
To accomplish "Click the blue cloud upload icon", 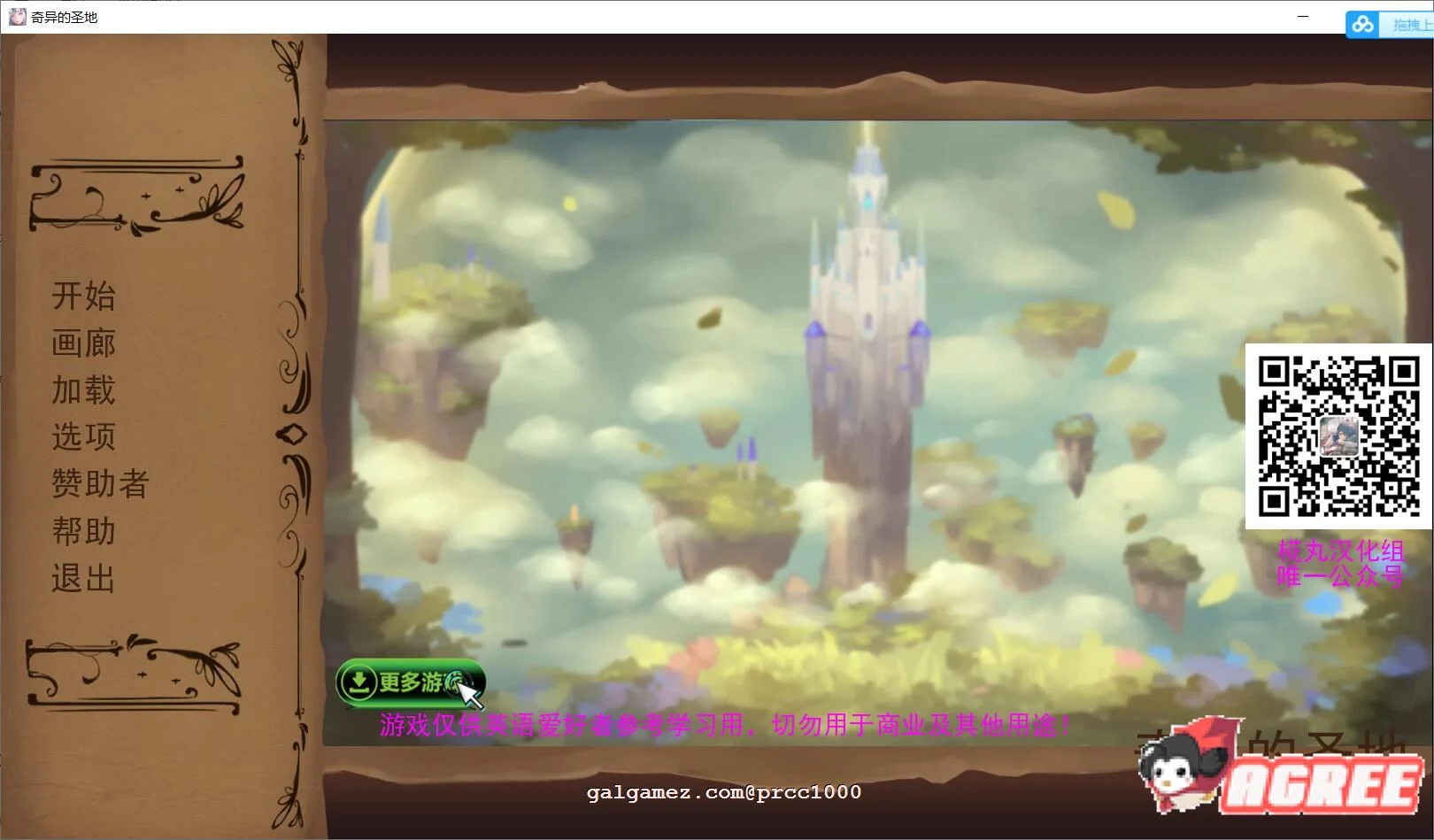I will click(x=1362, y=25).
